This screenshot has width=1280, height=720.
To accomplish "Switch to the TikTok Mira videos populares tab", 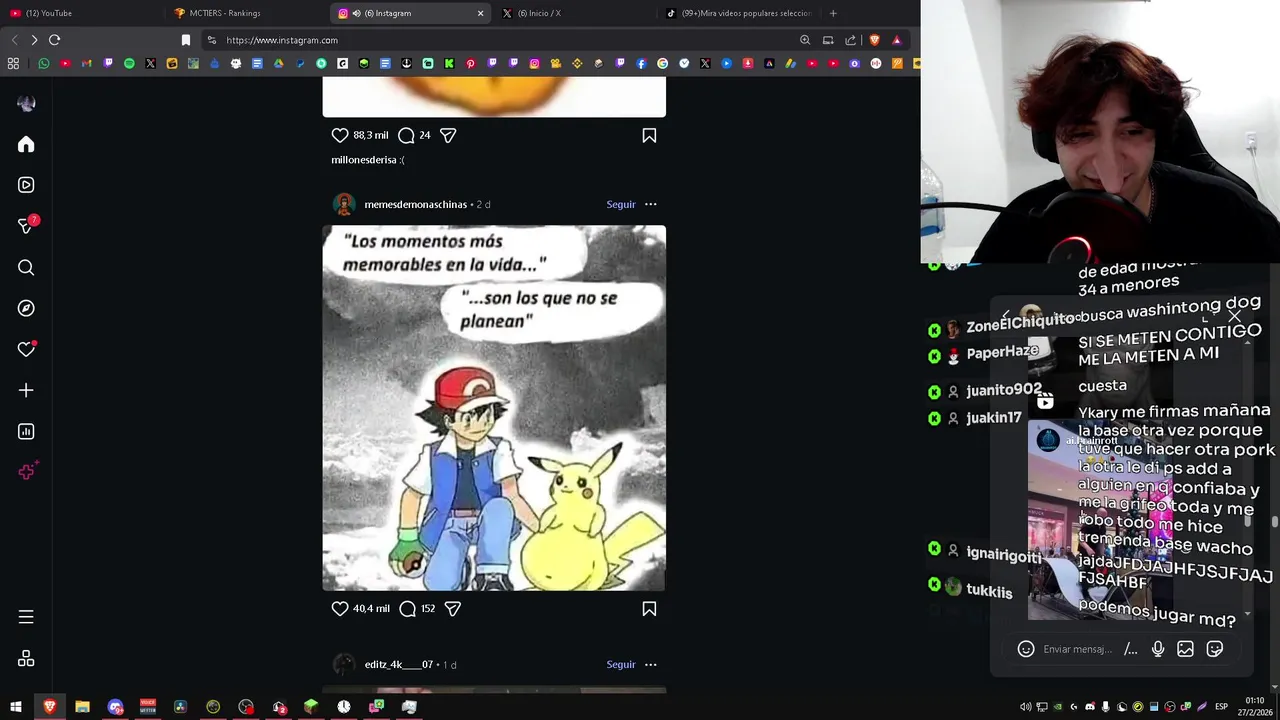I will pyautogui.click(x=738, y=13).
